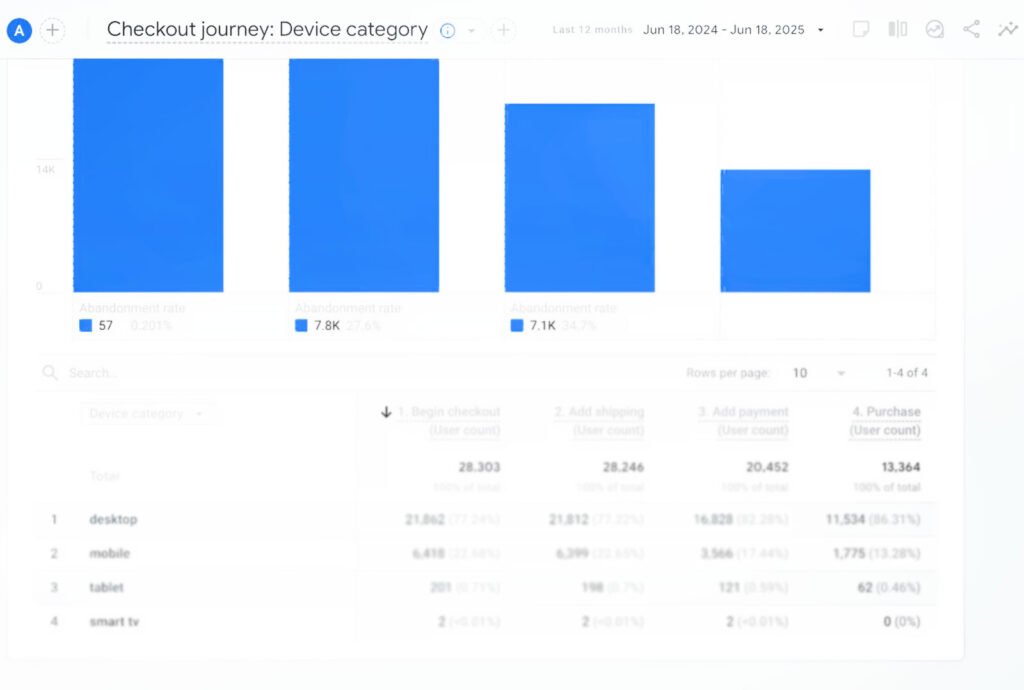
Task: Click the total value 20,452
Action: click(x=767, y=467)
